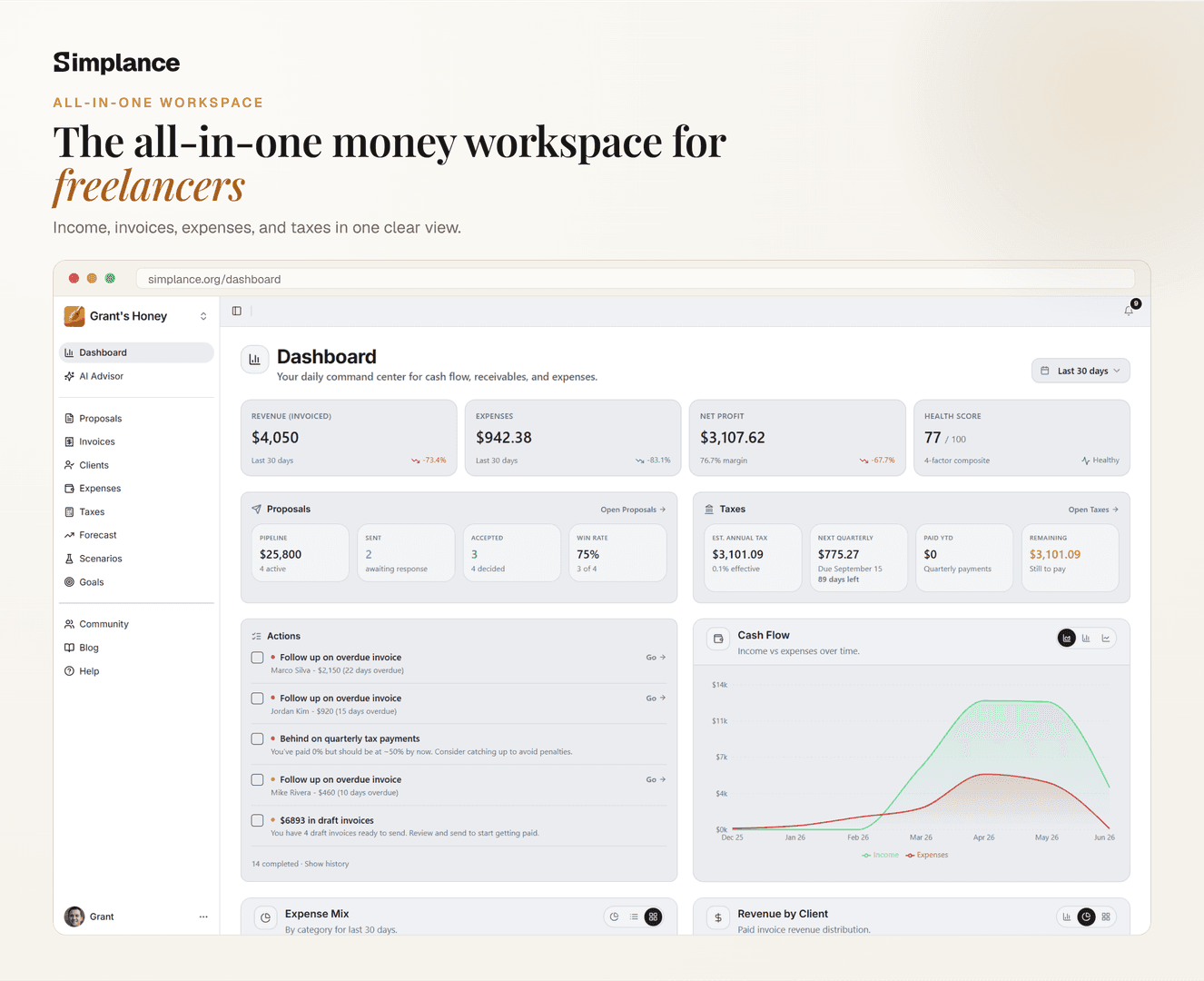Open user options menu next to Grant
Image resolution: width=1204 pixels, height=981 pixels.
(203, 917)
